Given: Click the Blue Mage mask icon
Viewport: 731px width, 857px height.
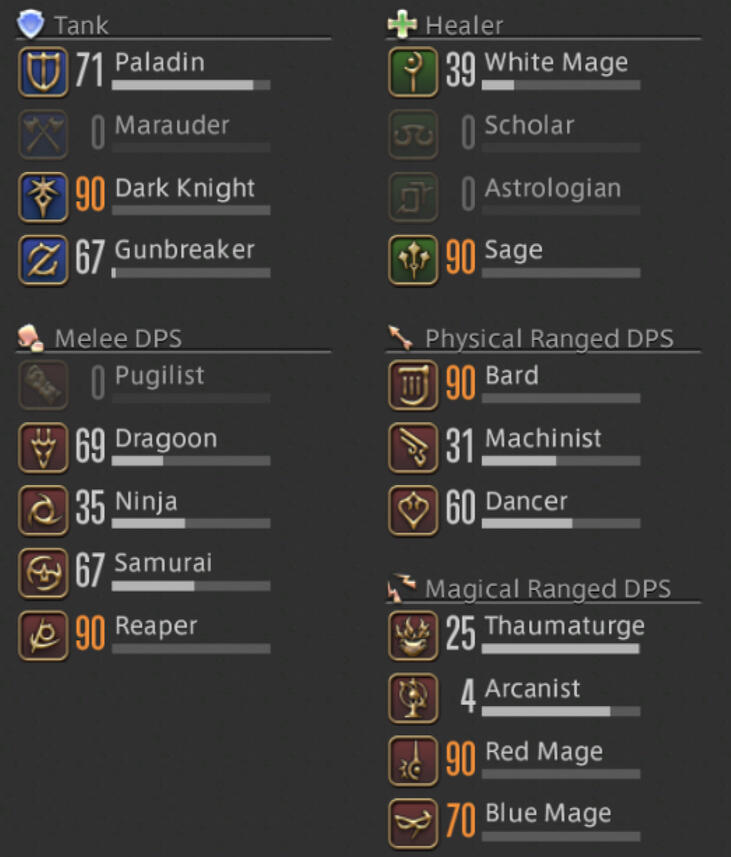Looking at the screenshot, I should (x=413, y=823).
